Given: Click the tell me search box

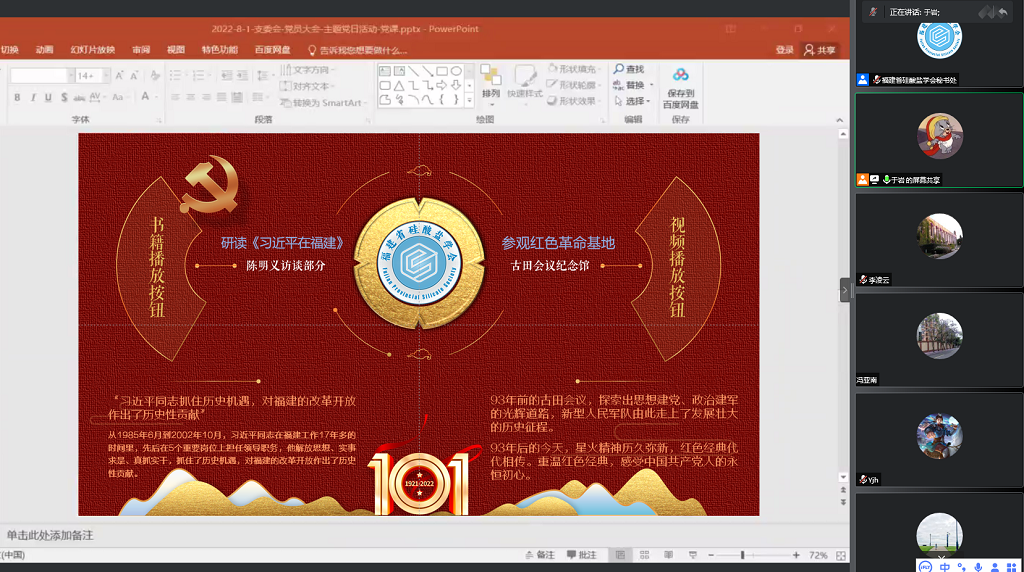Looking at the screenshot, I should (358, 50).
